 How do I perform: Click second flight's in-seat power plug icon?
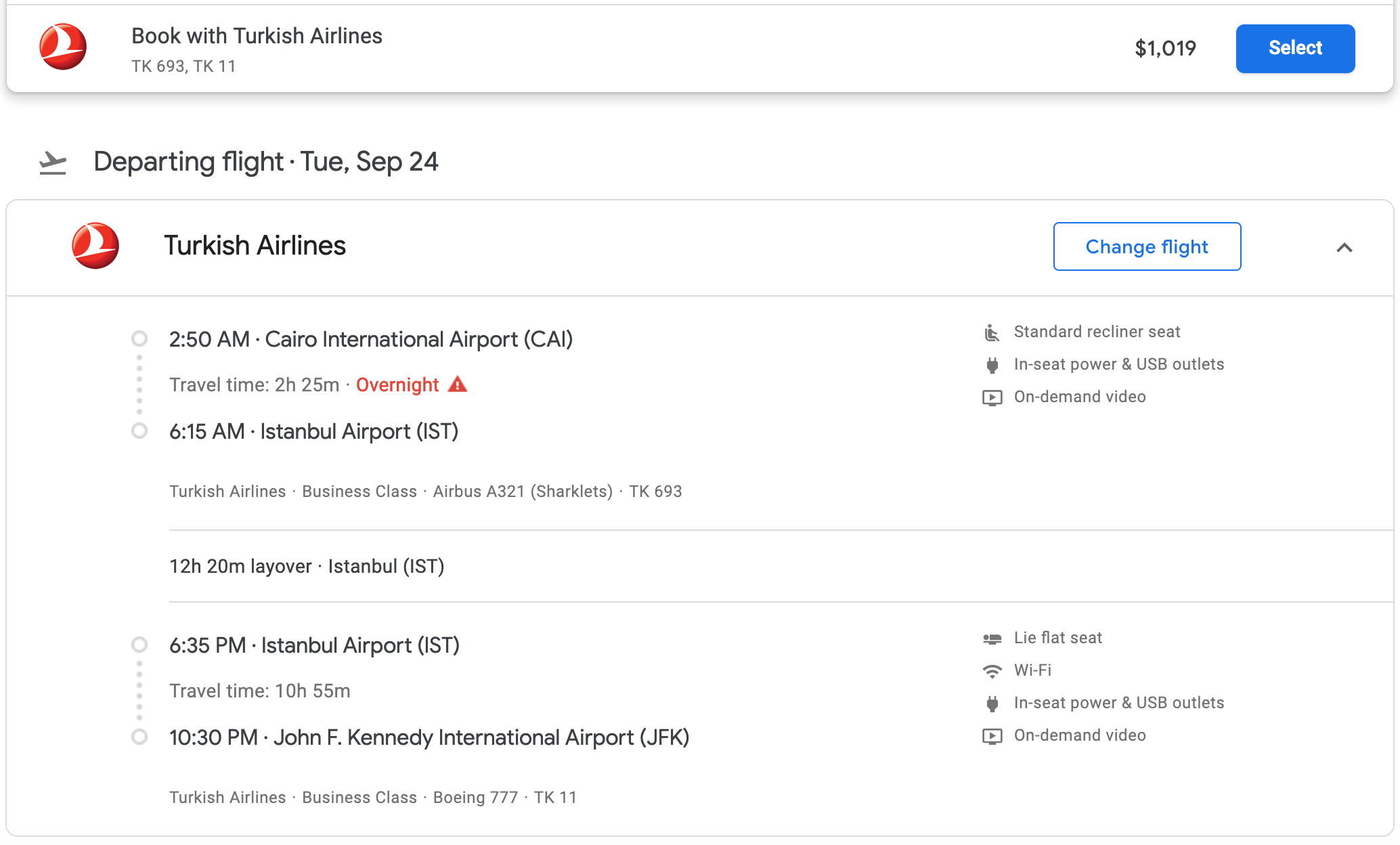click(x=992, y=703)
